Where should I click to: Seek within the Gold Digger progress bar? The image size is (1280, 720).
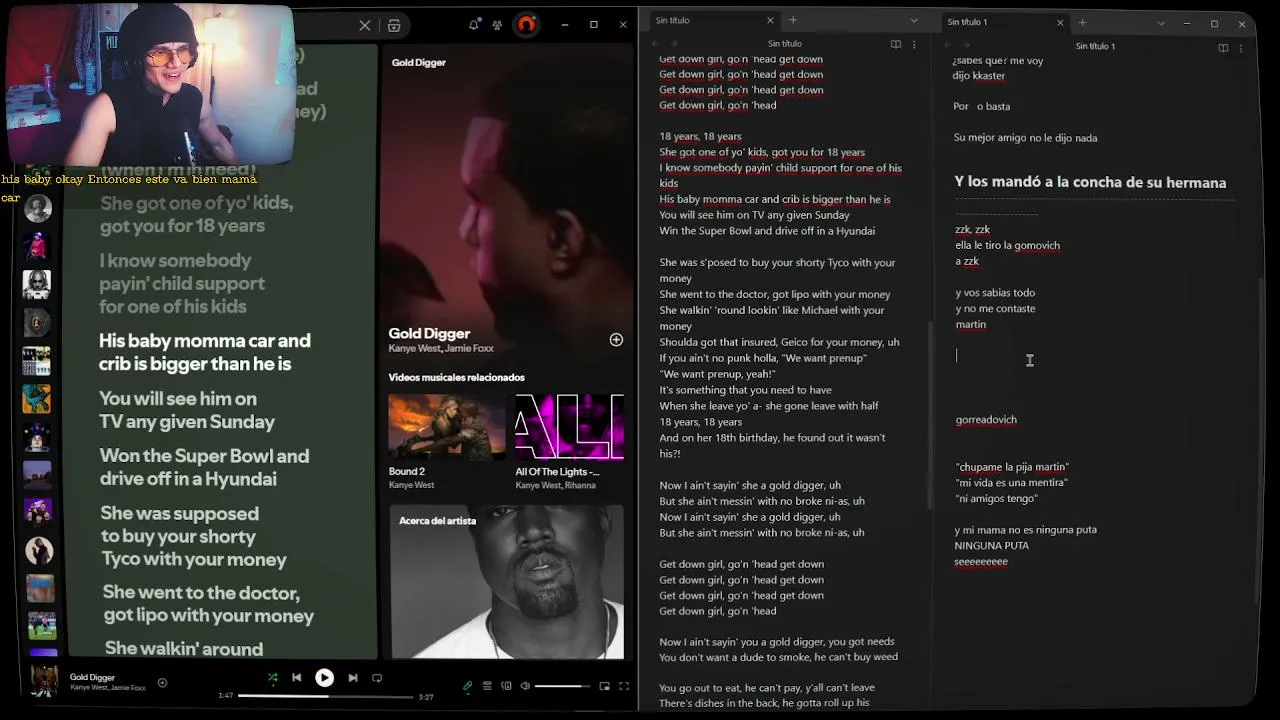click(x=326, y=696)
